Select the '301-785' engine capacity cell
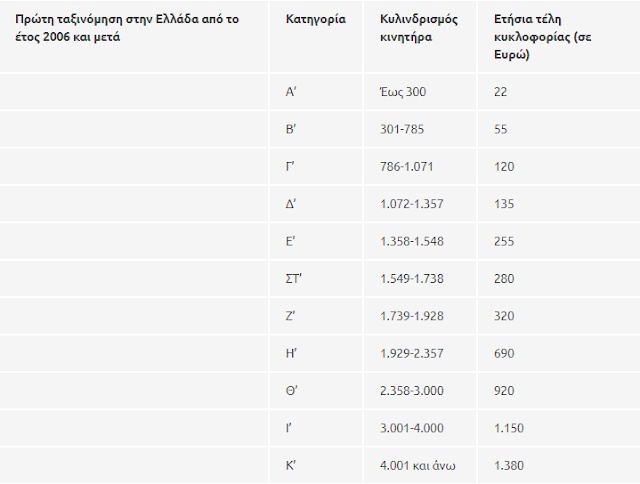The image size is (640, 484). click(402, 129)
